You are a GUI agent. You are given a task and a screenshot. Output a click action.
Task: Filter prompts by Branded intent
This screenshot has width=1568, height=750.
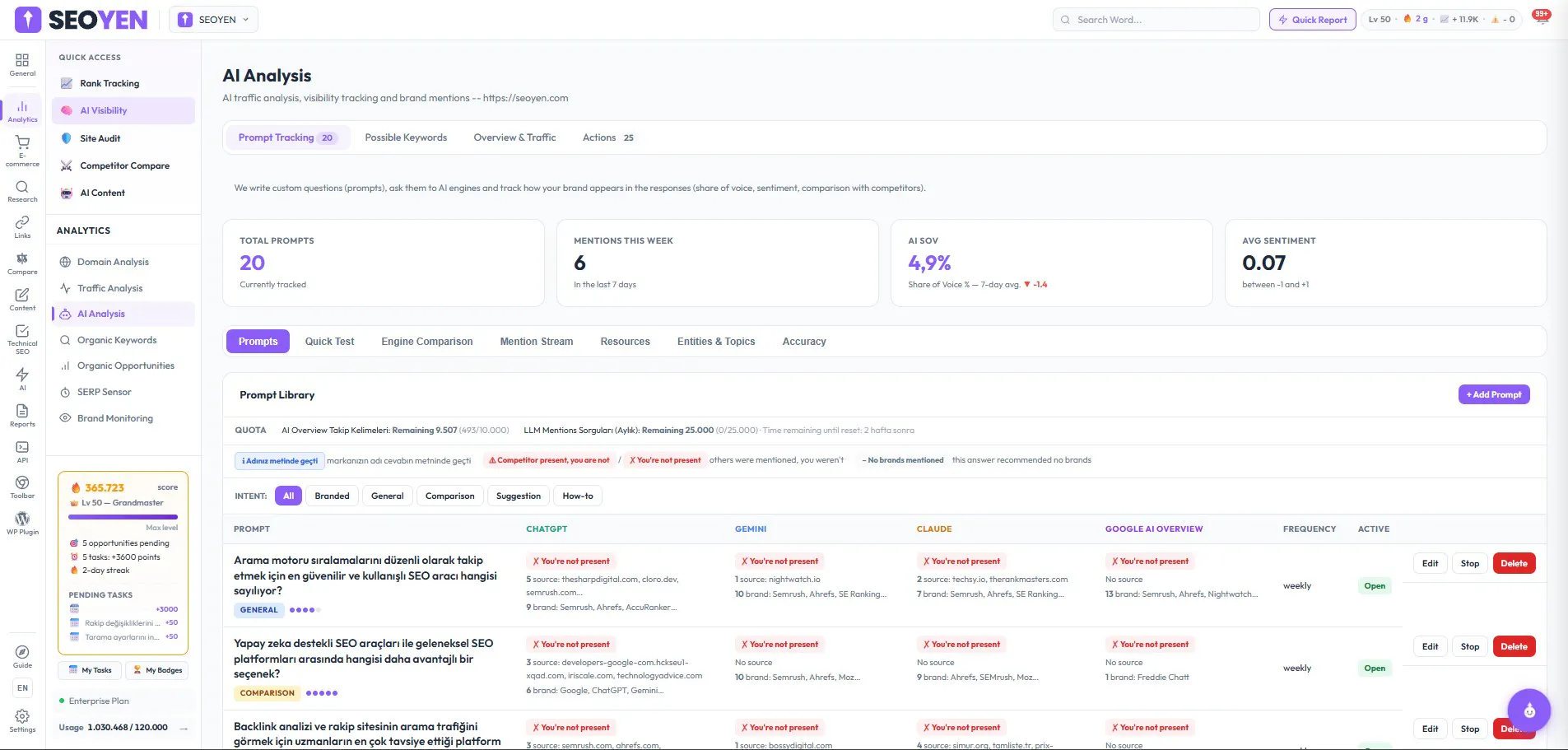(x=332, y=496)
